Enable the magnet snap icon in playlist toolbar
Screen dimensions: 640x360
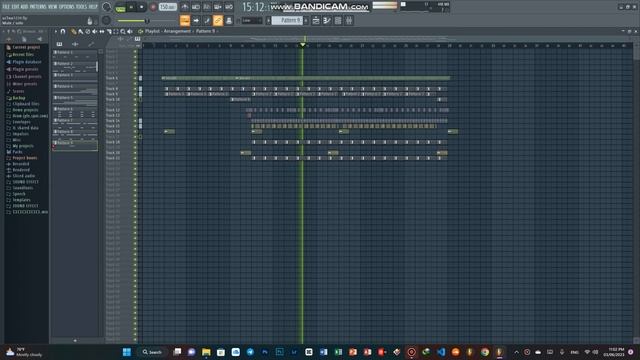[x=63, y=31]
